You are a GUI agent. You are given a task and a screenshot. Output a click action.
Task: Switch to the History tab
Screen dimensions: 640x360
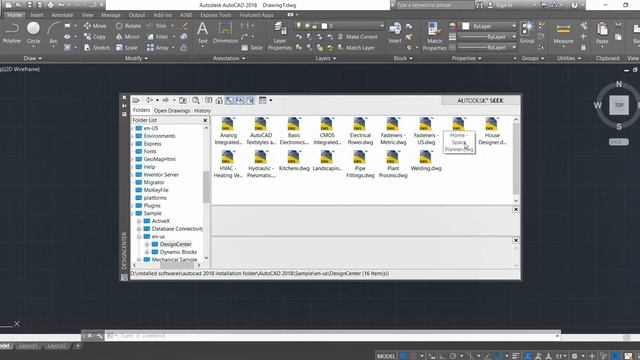tap(202, 111)
